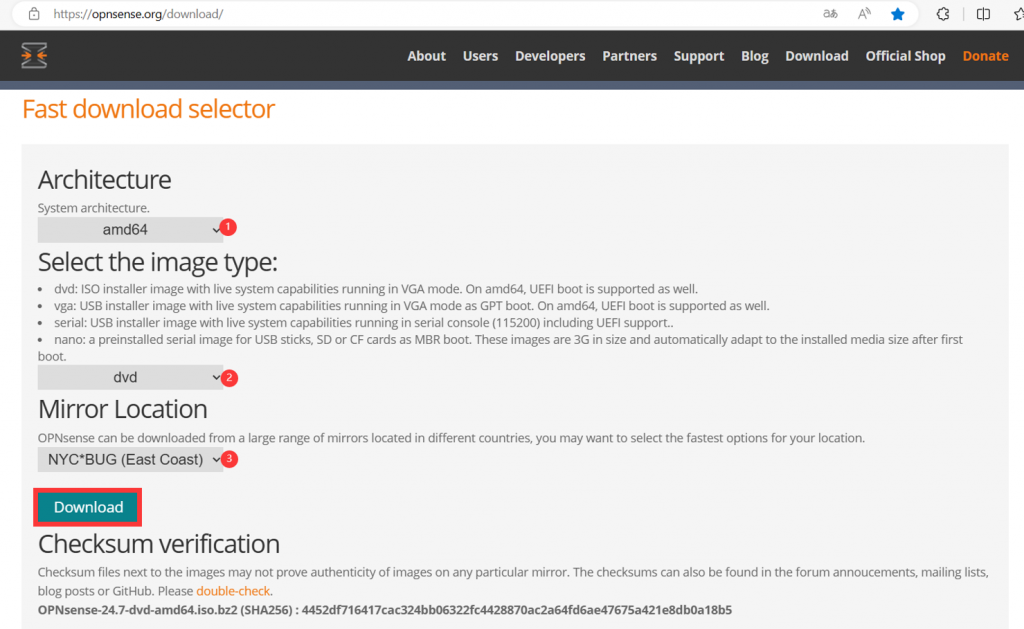Go to the Developers menu
1024x629 pixels.
click(550, 56)
